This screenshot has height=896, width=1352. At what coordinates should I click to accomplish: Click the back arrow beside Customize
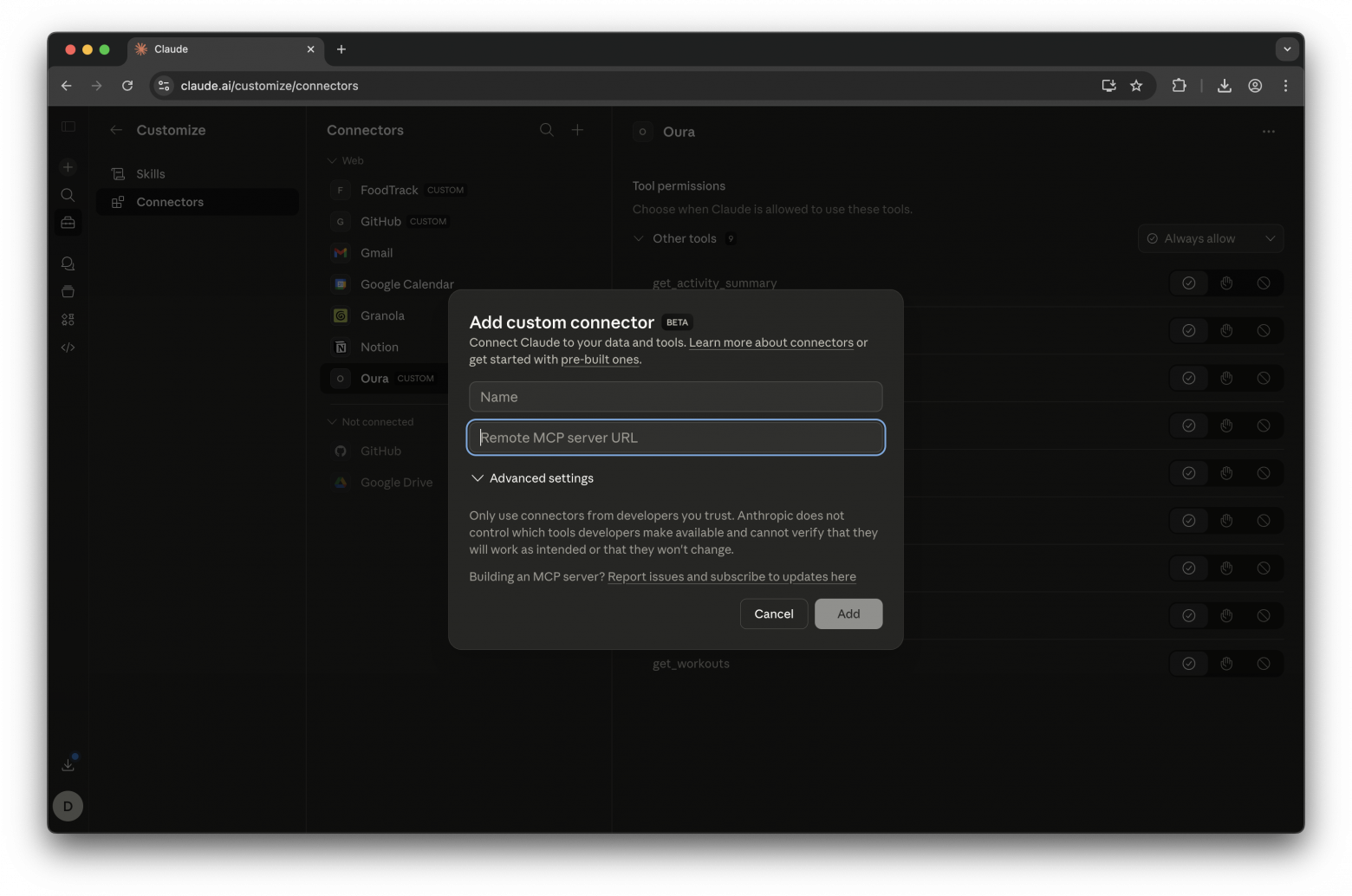116,130
